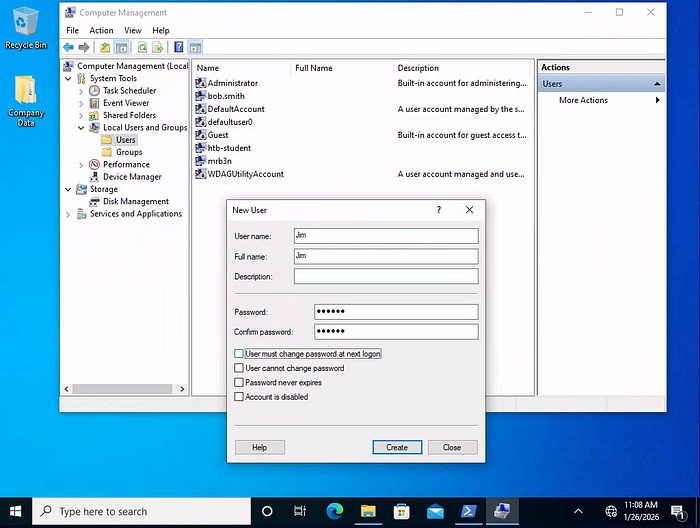Open the File menu
This screenshot has height=528, width=700.
click(72, 30)
